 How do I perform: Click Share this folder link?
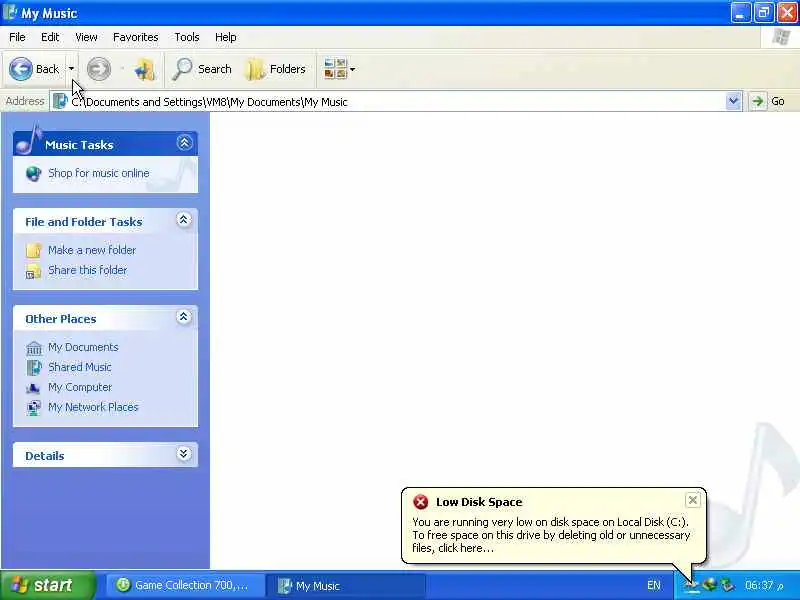coord(87,270)
